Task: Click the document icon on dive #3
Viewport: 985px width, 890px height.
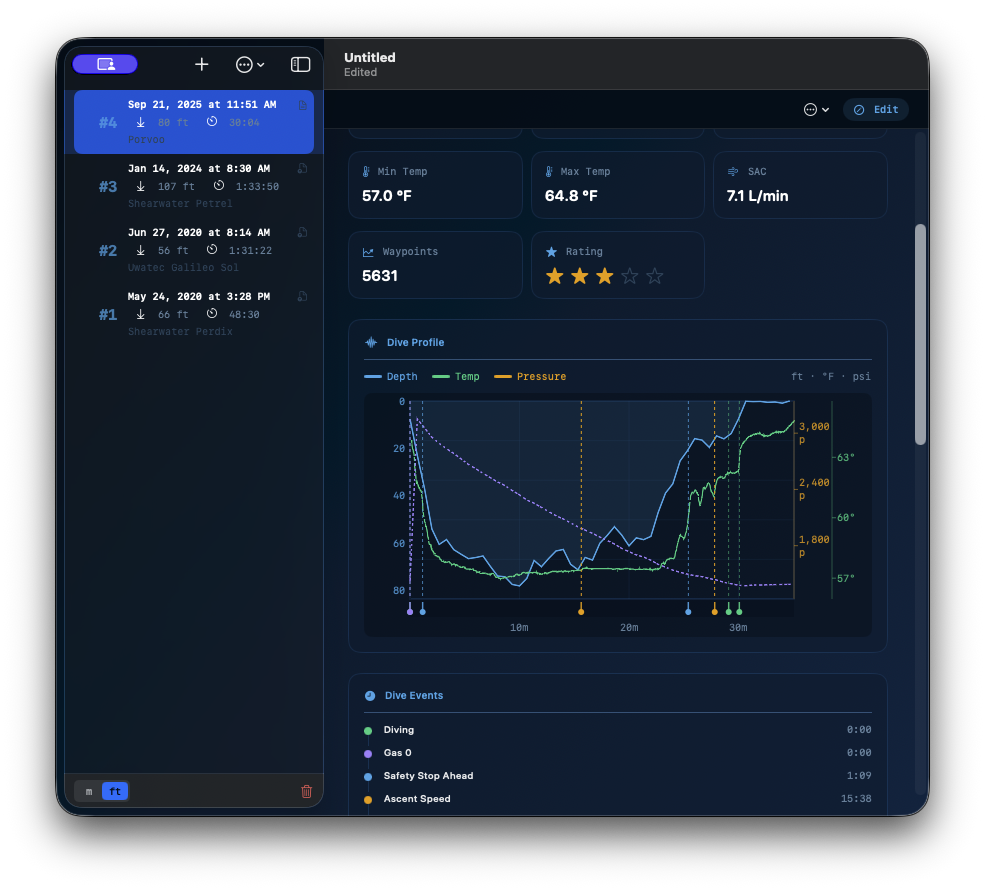Action: [x=303, y=169]
